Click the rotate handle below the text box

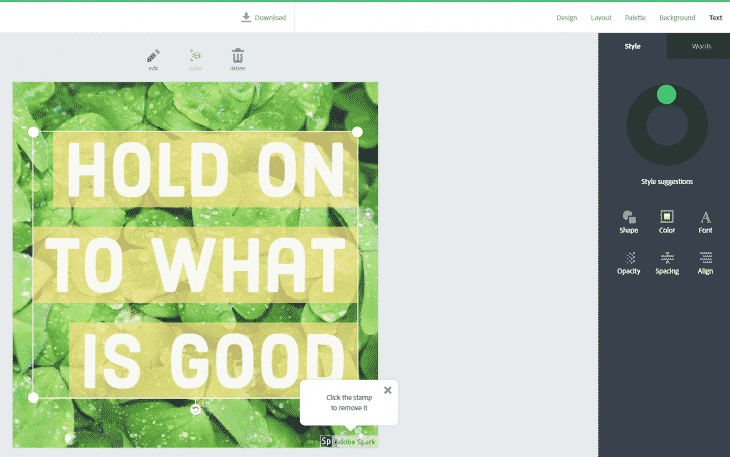click(x=195, y=409)
